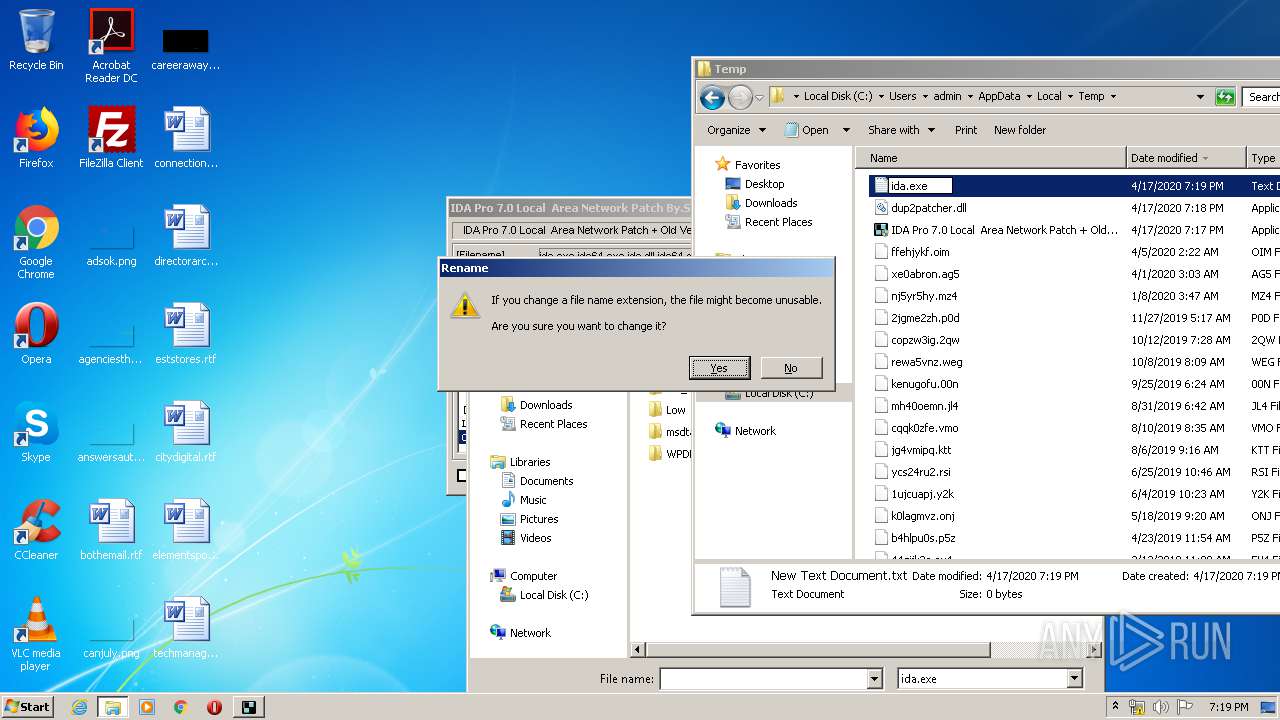Open the Recycle Bin desktop icon
Viewport: 1280px width, 720px height.
36,40
